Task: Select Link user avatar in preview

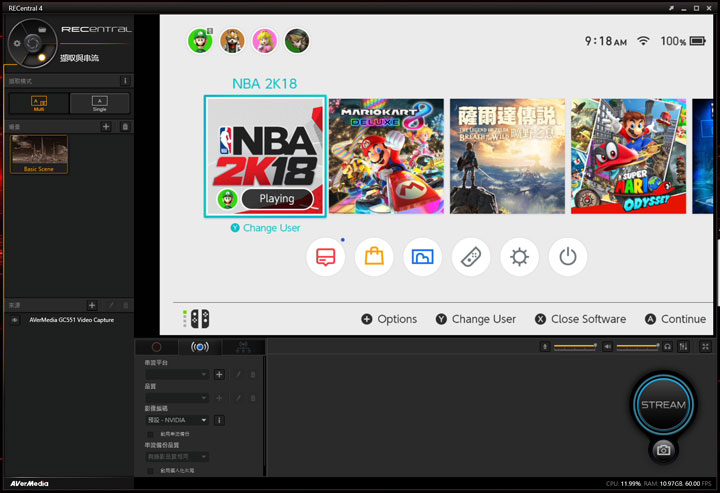Action: (297, 41)
